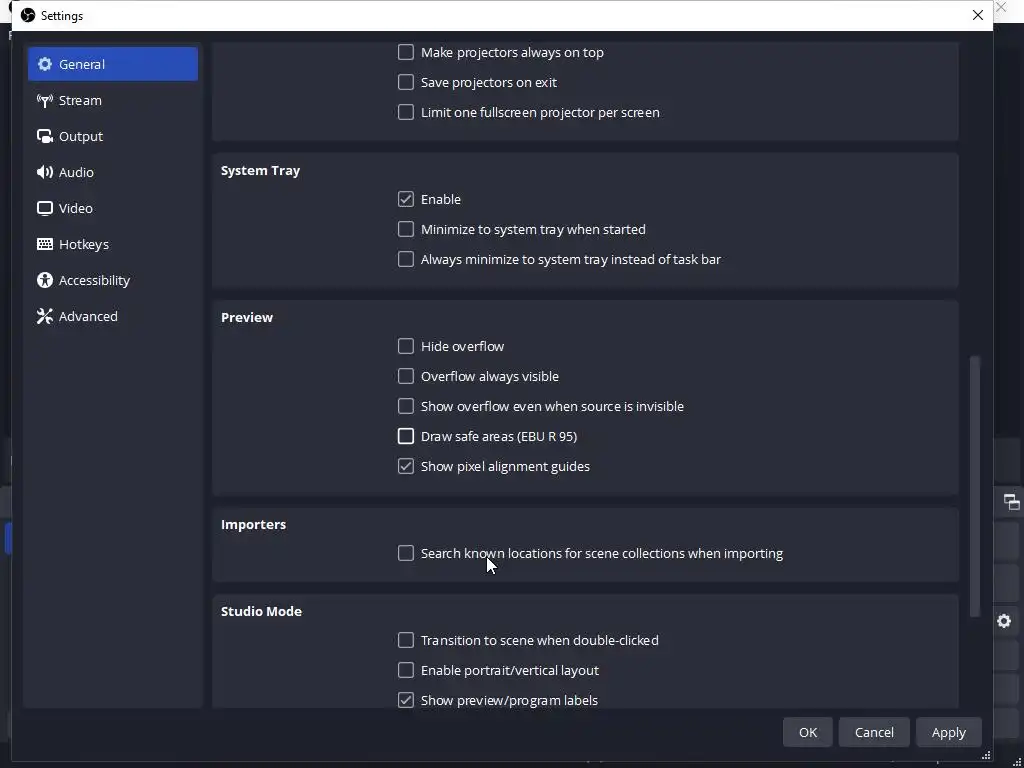Viewport: 1024px width, 768px height.
Task: Click the Advanced tools icon
Action: [45, 316]
